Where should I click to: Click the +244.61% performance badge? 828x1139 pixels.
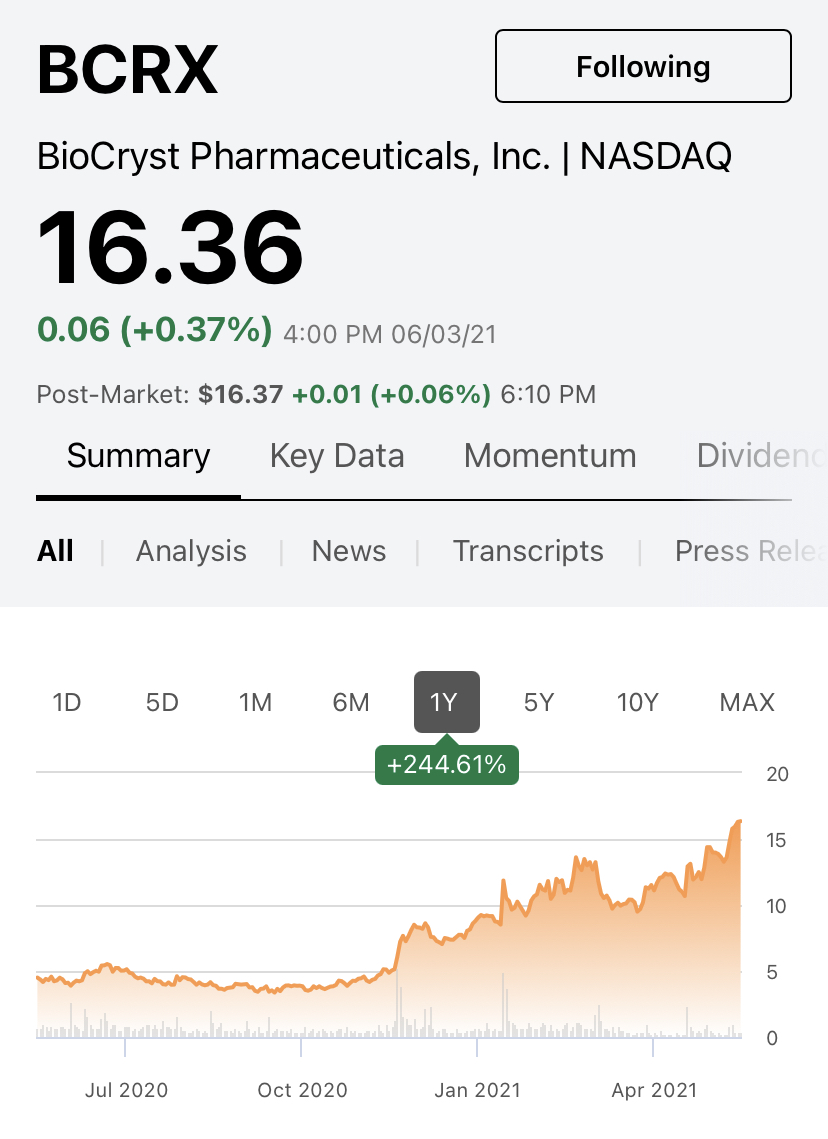(447, 764)
